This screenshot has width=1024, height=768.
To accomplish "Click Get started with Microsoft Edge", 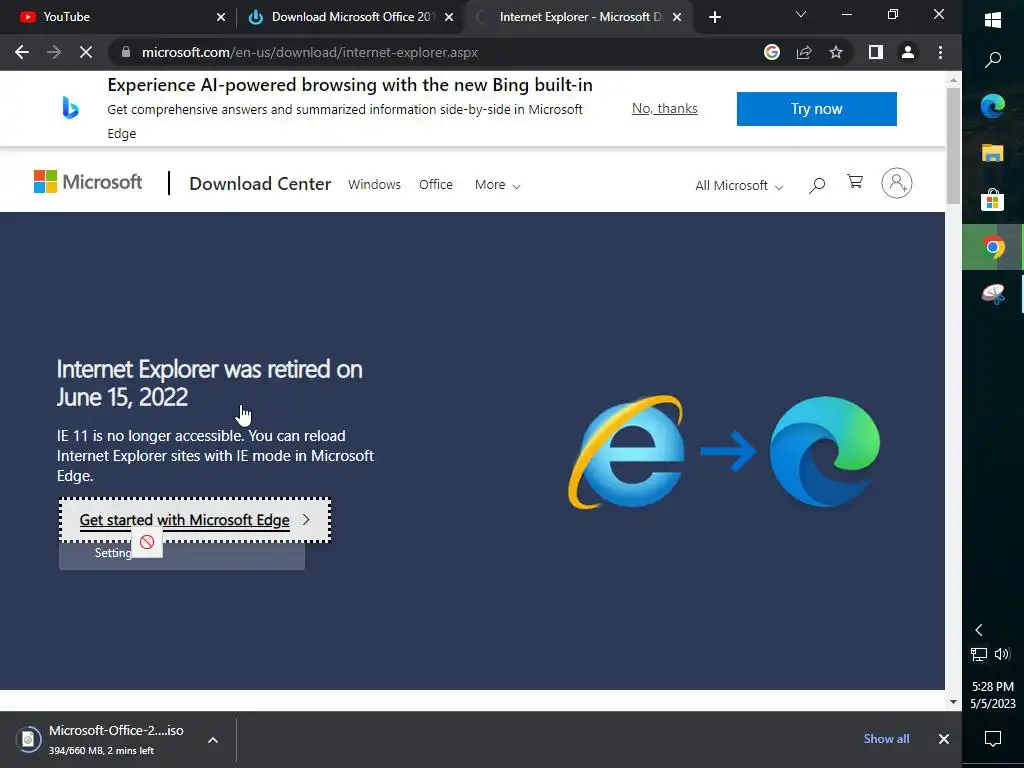I will [x=195, y=520].
